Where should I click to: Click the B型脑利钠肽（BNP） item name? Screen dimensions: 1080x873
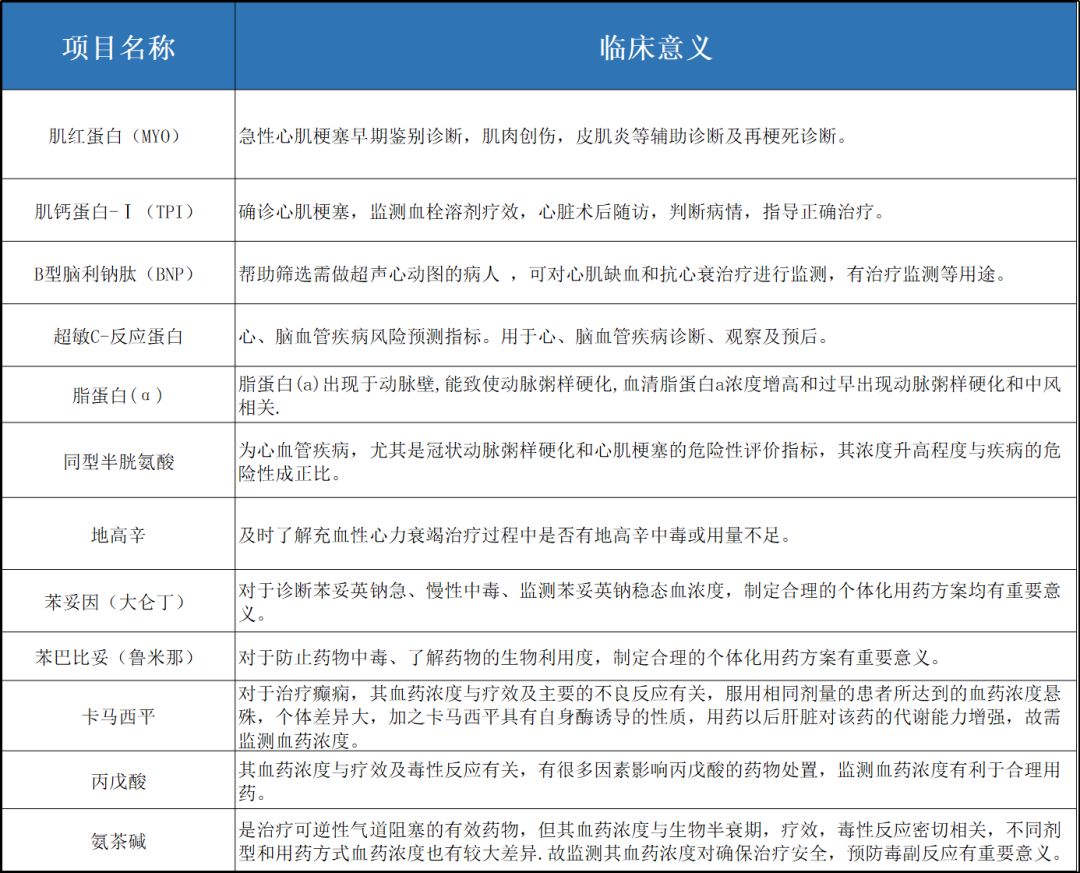tap(118, 274)
